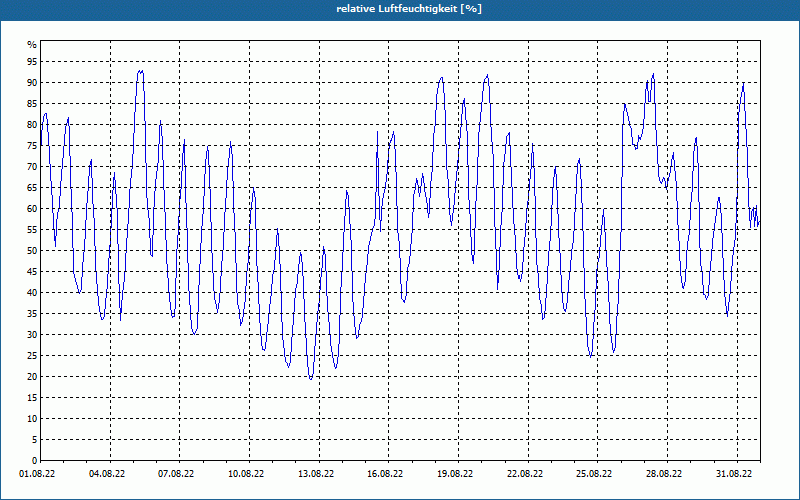
Task: Select the x-axis date label 07.08.22
Action: click(x=176, y=474)
